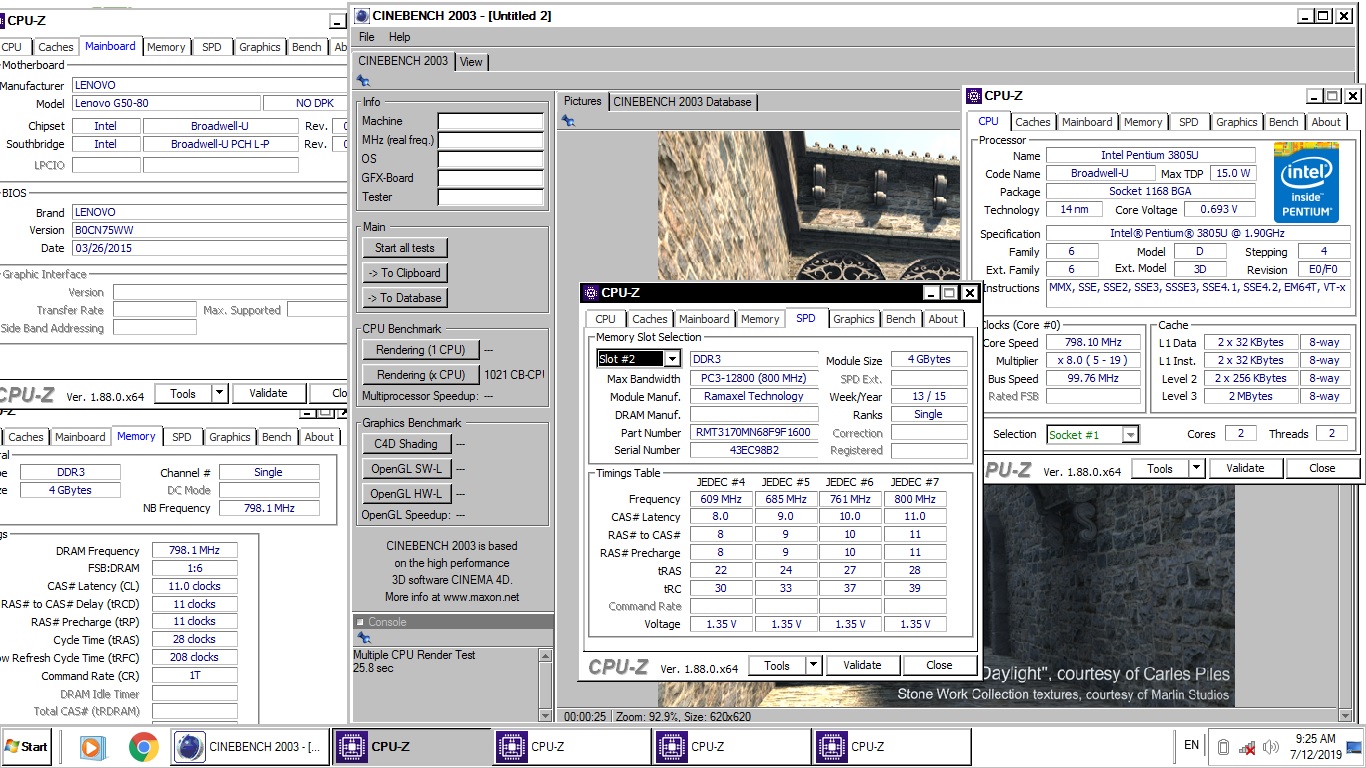Click the EN language indicator
Image resolution: width=1366 pixels, height=768 pixels.
tap(1191, 745)
